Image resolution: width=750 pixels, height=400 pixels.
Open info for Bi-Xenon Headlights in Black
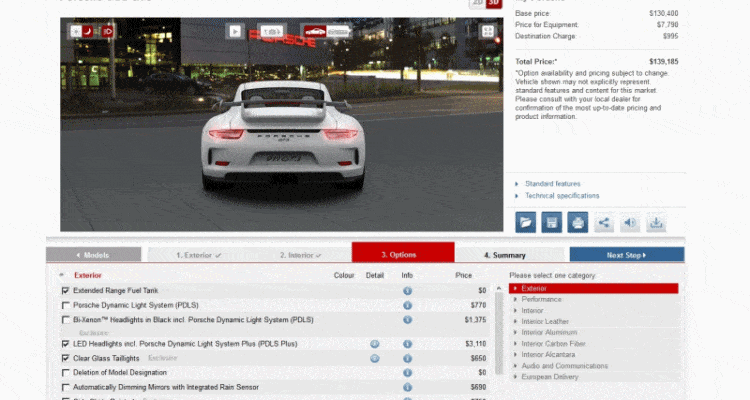pos(407,320)
